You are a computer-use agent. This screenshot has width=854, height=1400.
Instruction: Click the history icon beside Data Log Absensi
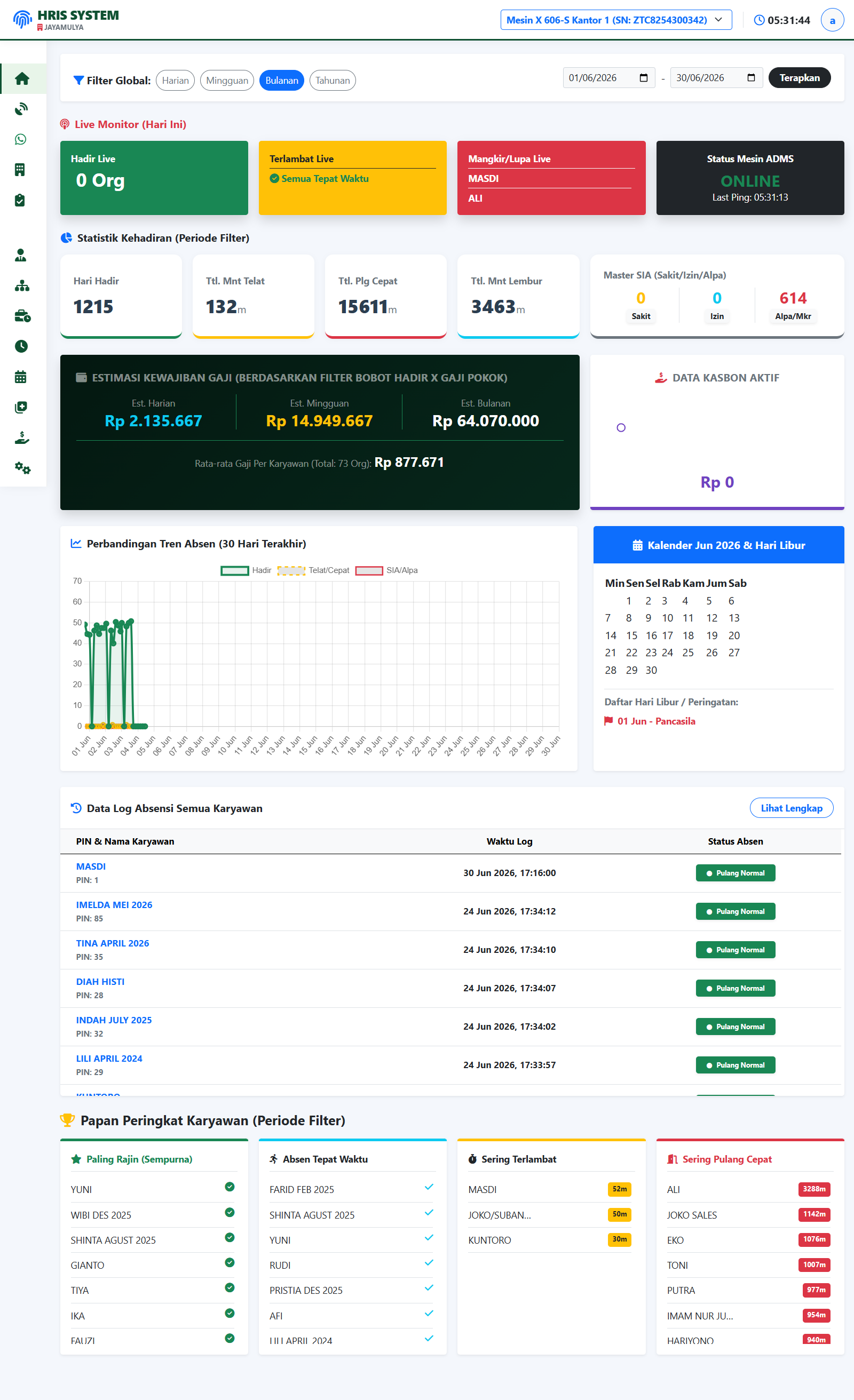76,808
